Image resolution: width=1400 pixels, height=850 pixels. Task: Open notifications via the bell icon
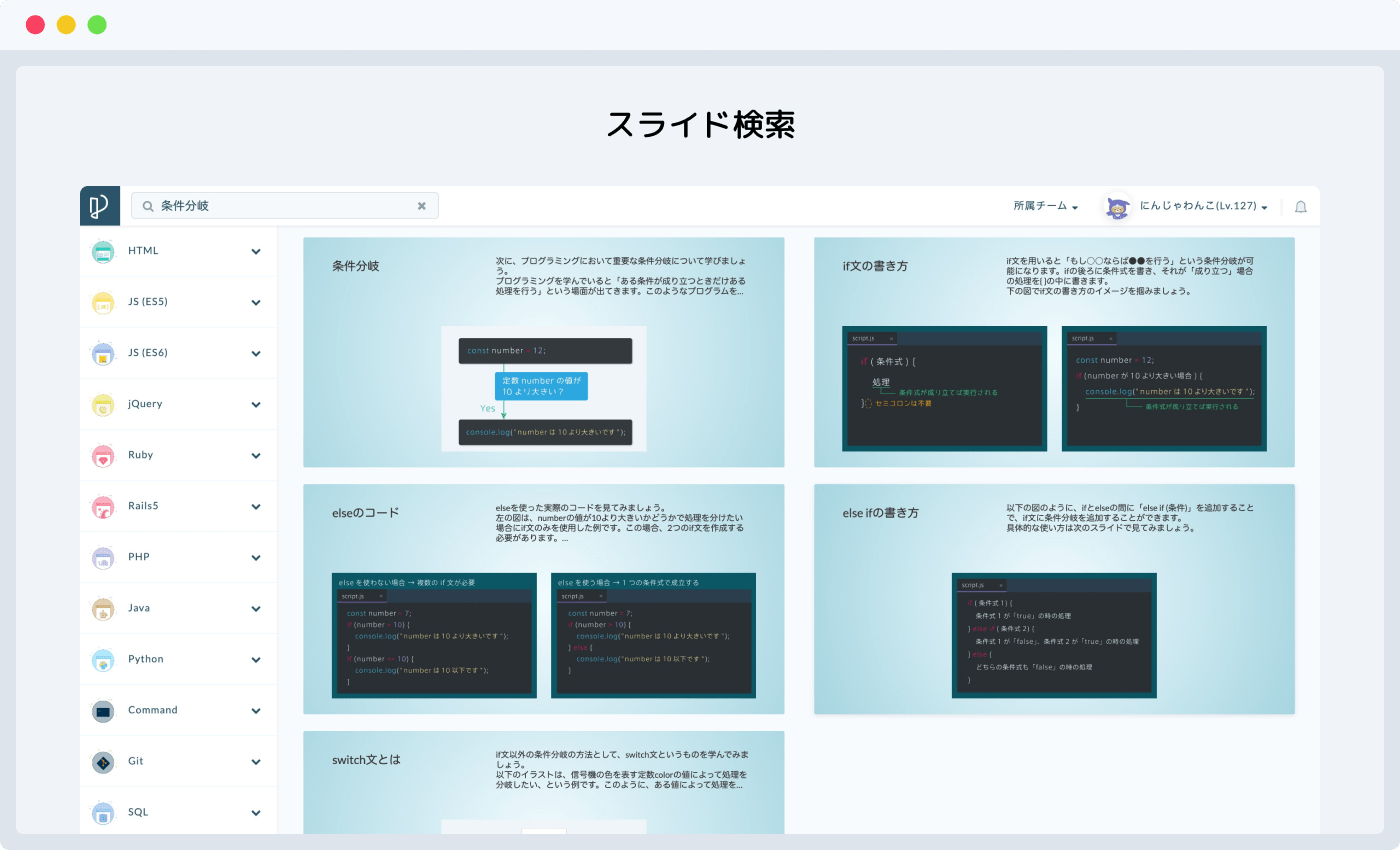point(1300,205)
